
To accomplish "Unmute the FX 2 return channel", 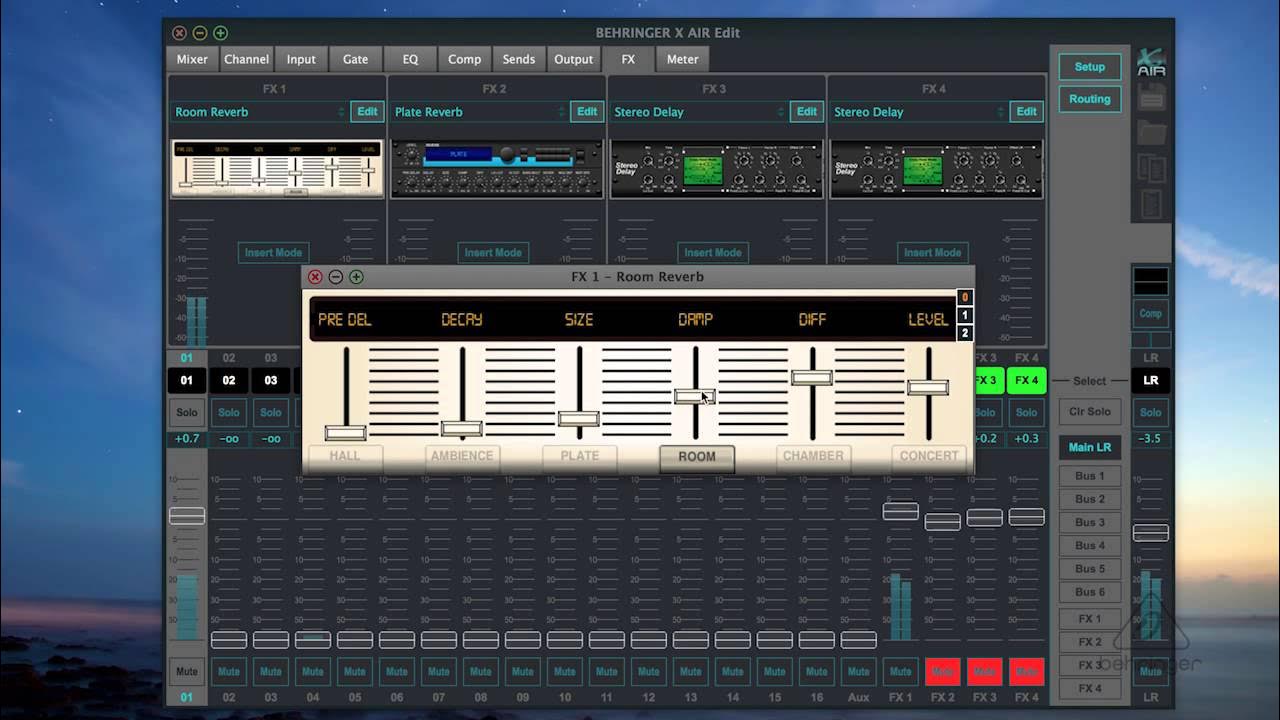I will [942, 672].
